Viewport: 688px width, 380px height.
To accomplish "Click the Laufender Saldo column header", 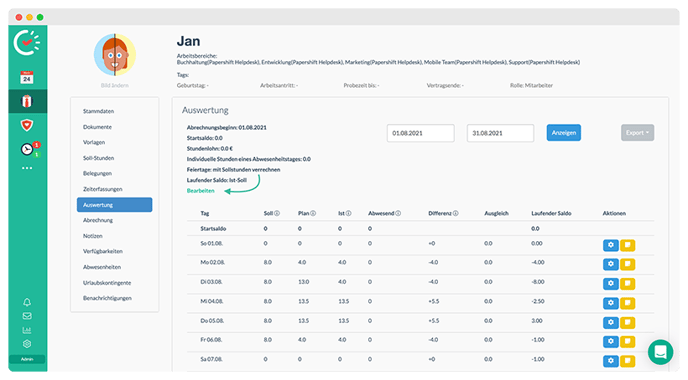I will click(x=551, y=213).
